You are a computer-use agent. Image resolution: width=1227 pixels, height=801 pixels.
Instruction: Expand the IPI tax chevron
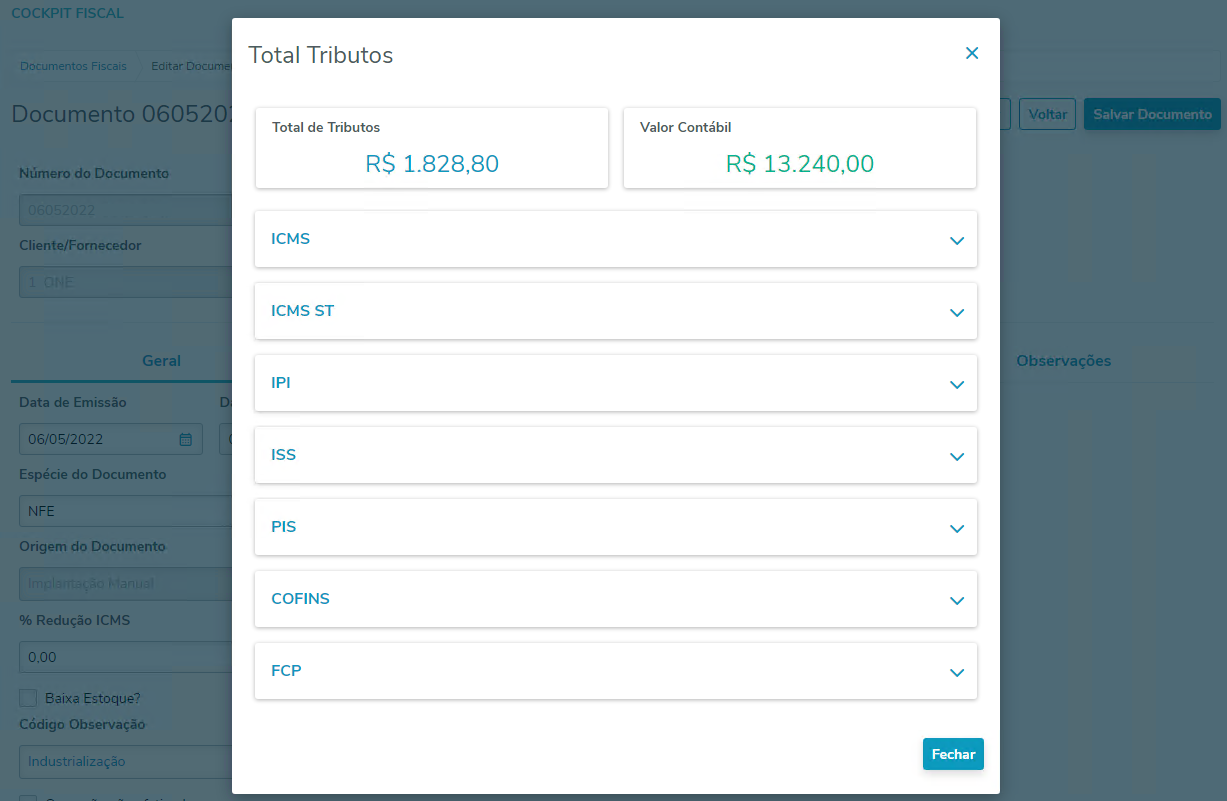pyautogui.click(x=956, y=384)
